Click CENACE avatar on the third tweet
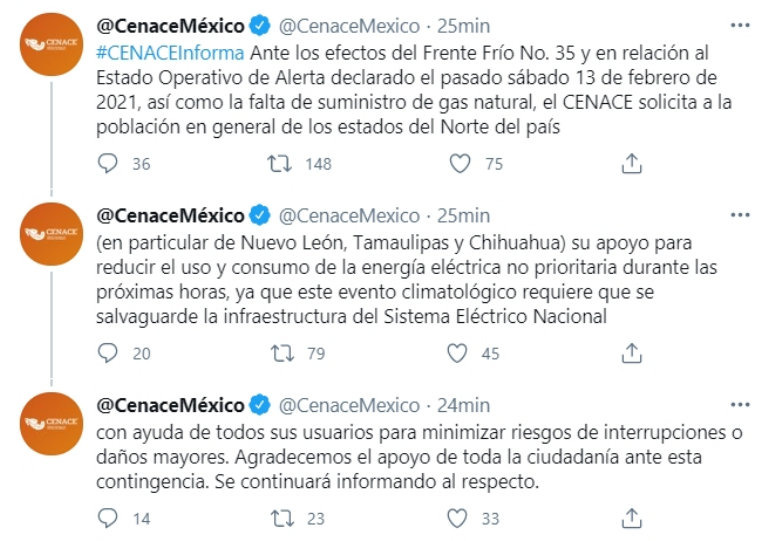768x541 pixels. coord(50,422)
